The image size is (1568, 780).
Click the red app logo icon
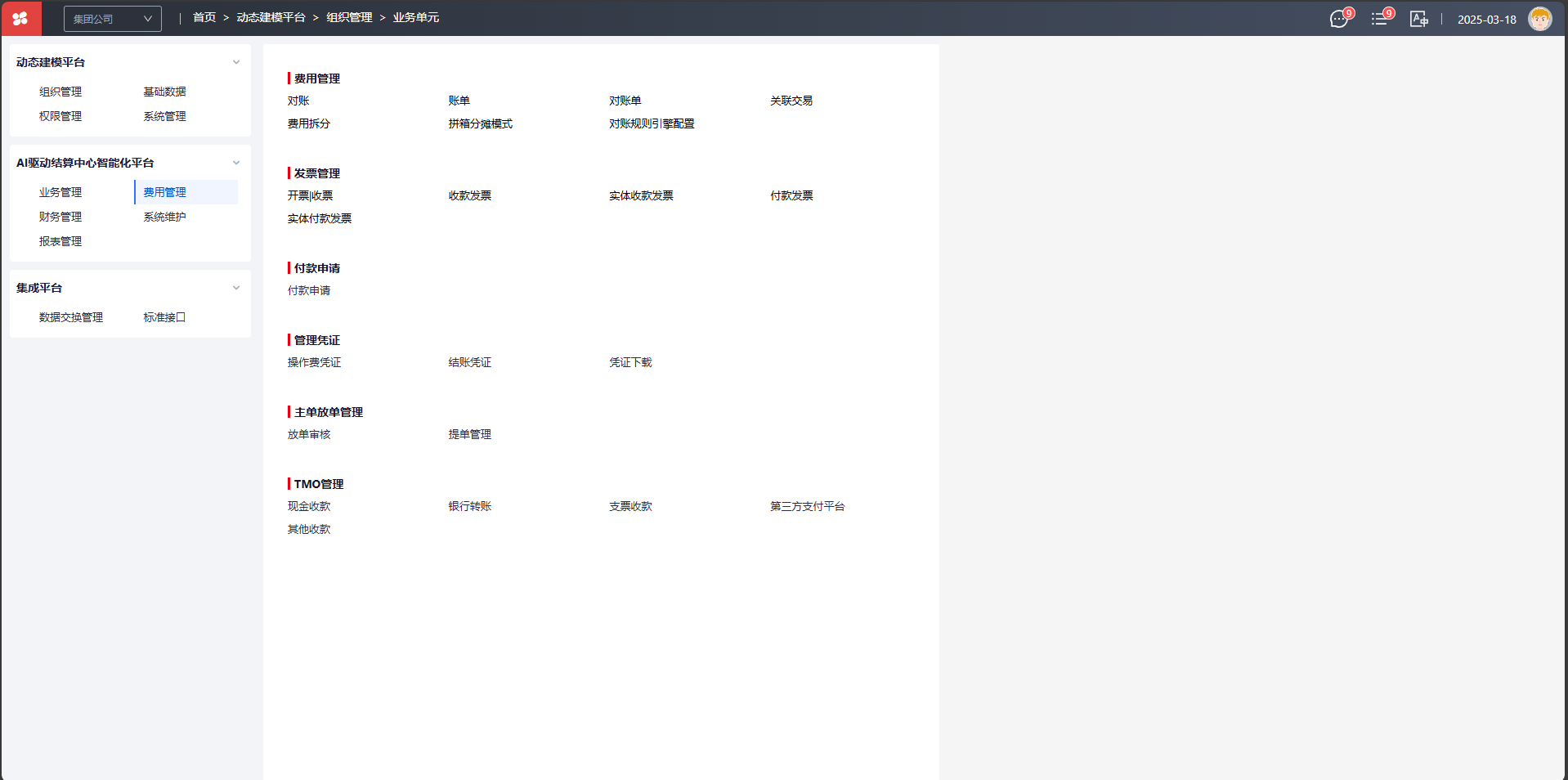click(x=20, y=18)
